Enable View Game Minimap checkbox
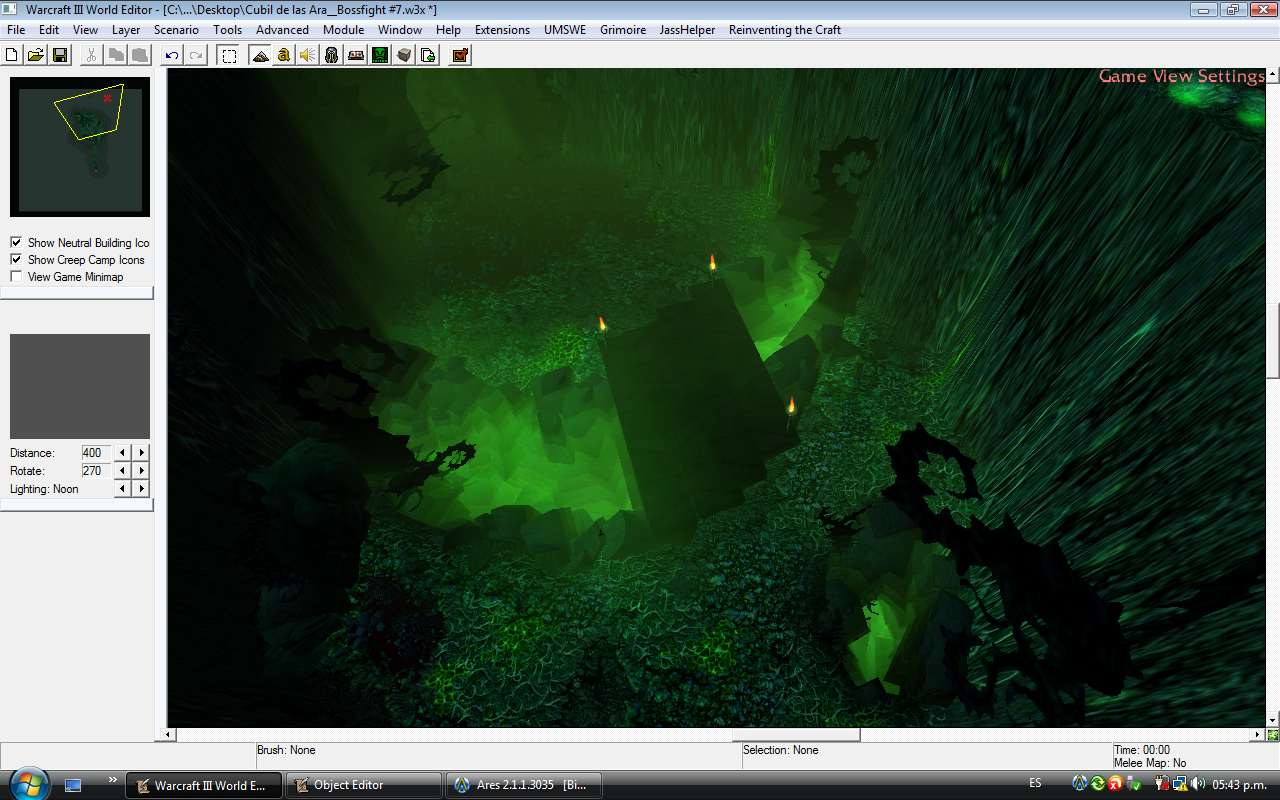 point(16,276)
